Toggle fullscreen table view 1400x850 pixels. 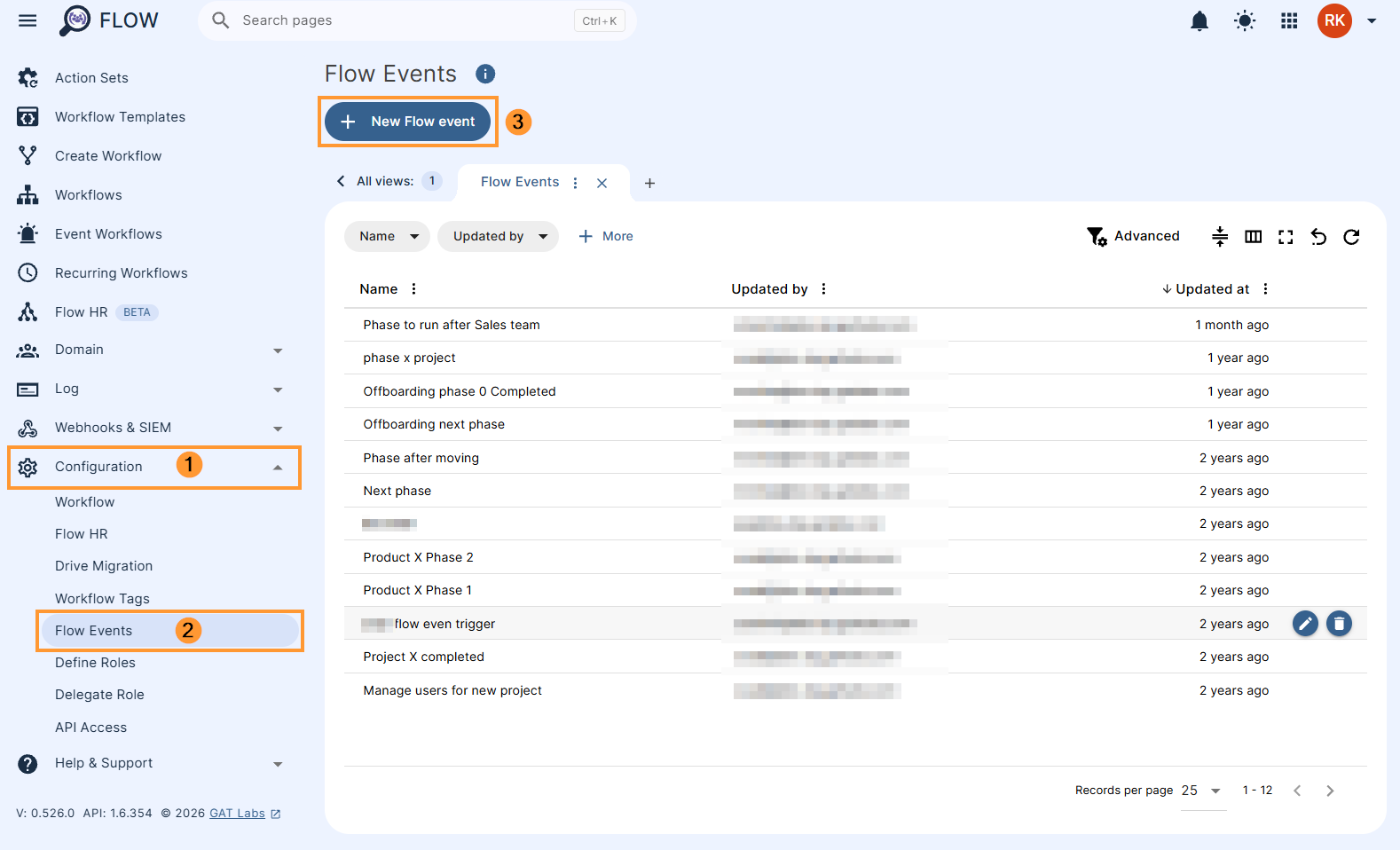click(1286, 236)
